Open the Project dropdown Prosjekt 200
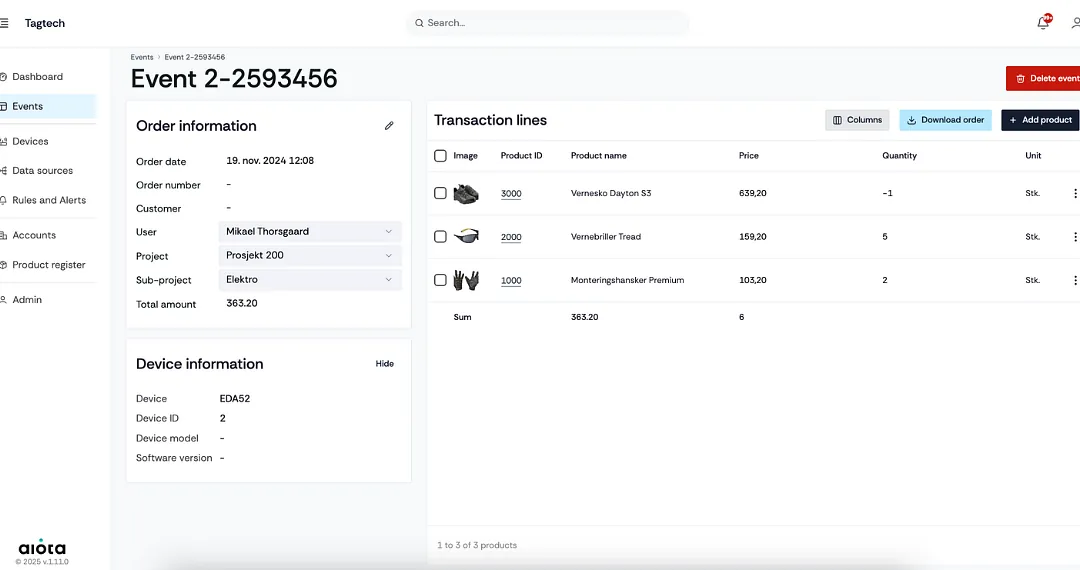This screenshot has height=570, width=1080. point(310,256)
